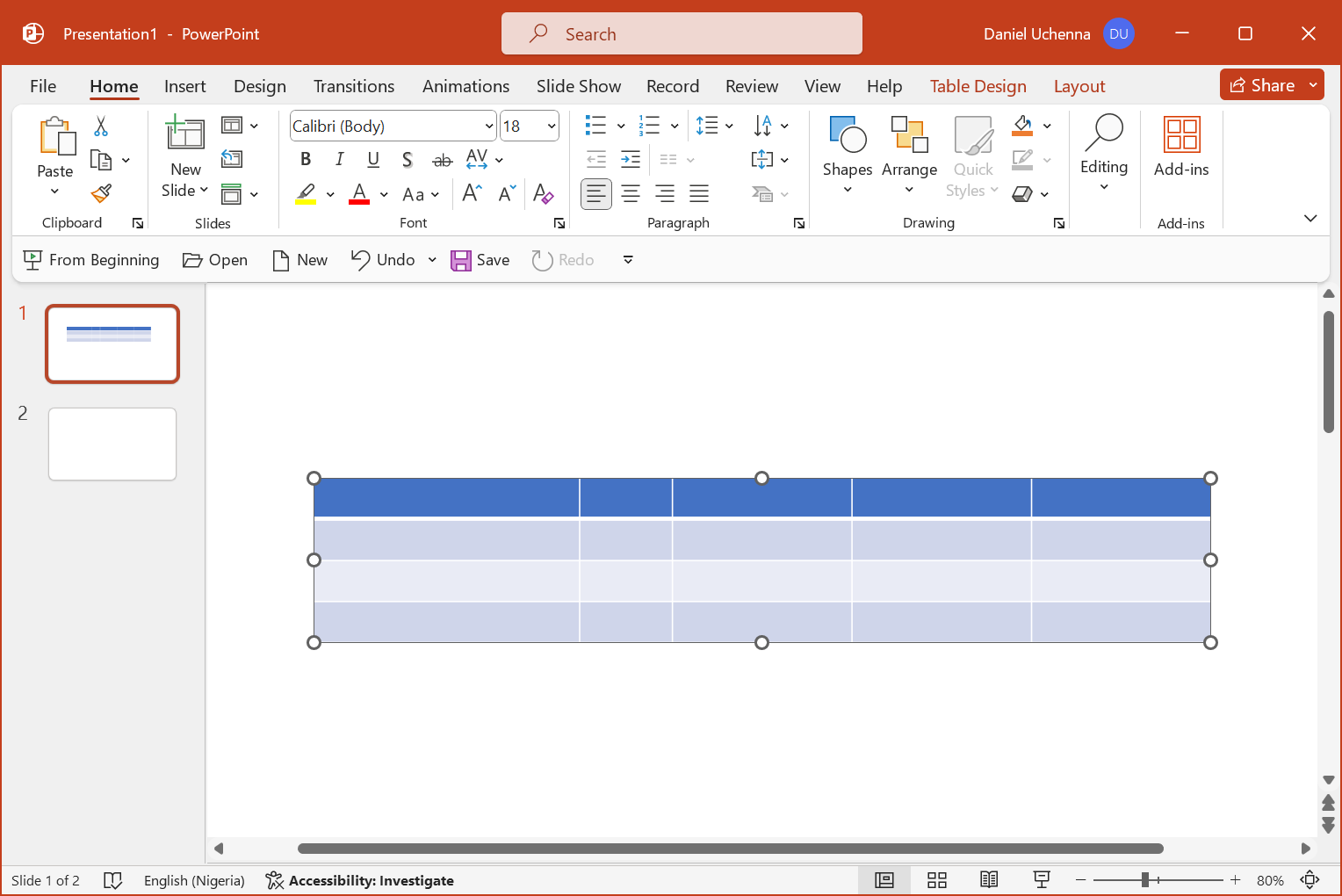1342x896 pixels.
Task: Expand the line spacing options
Action: pos(729,126)
